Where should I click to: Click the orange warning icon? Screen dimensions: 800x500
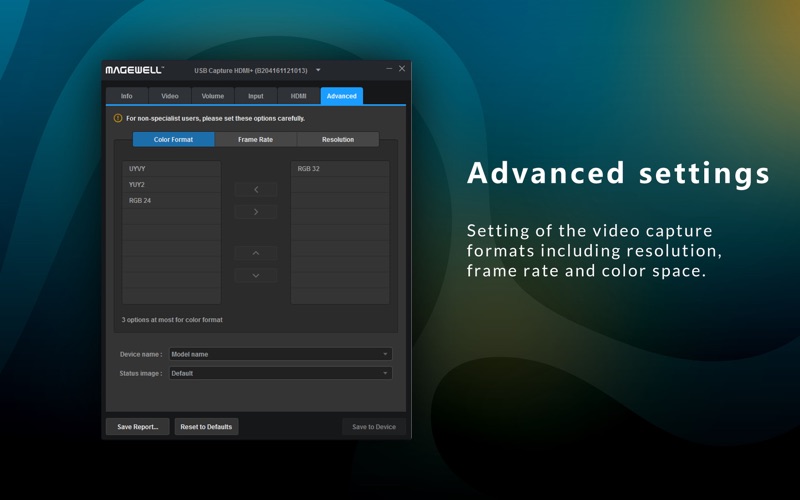tap(118, 118)
